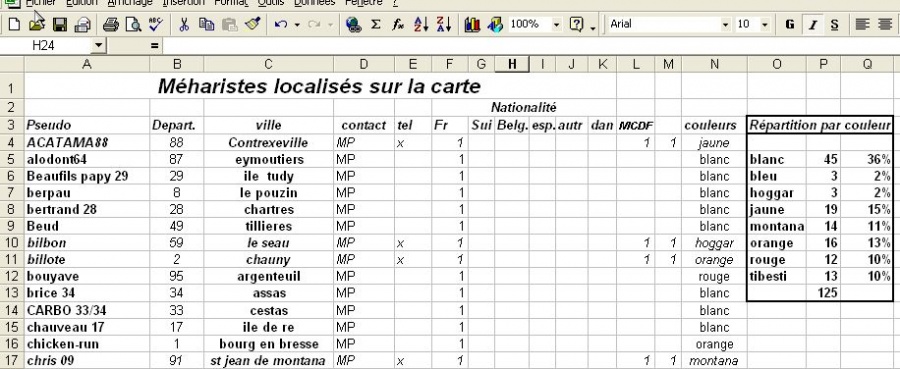Open the redo history dropdown arrow
This screenshot has height=369, width=900.
pos(330,25)
